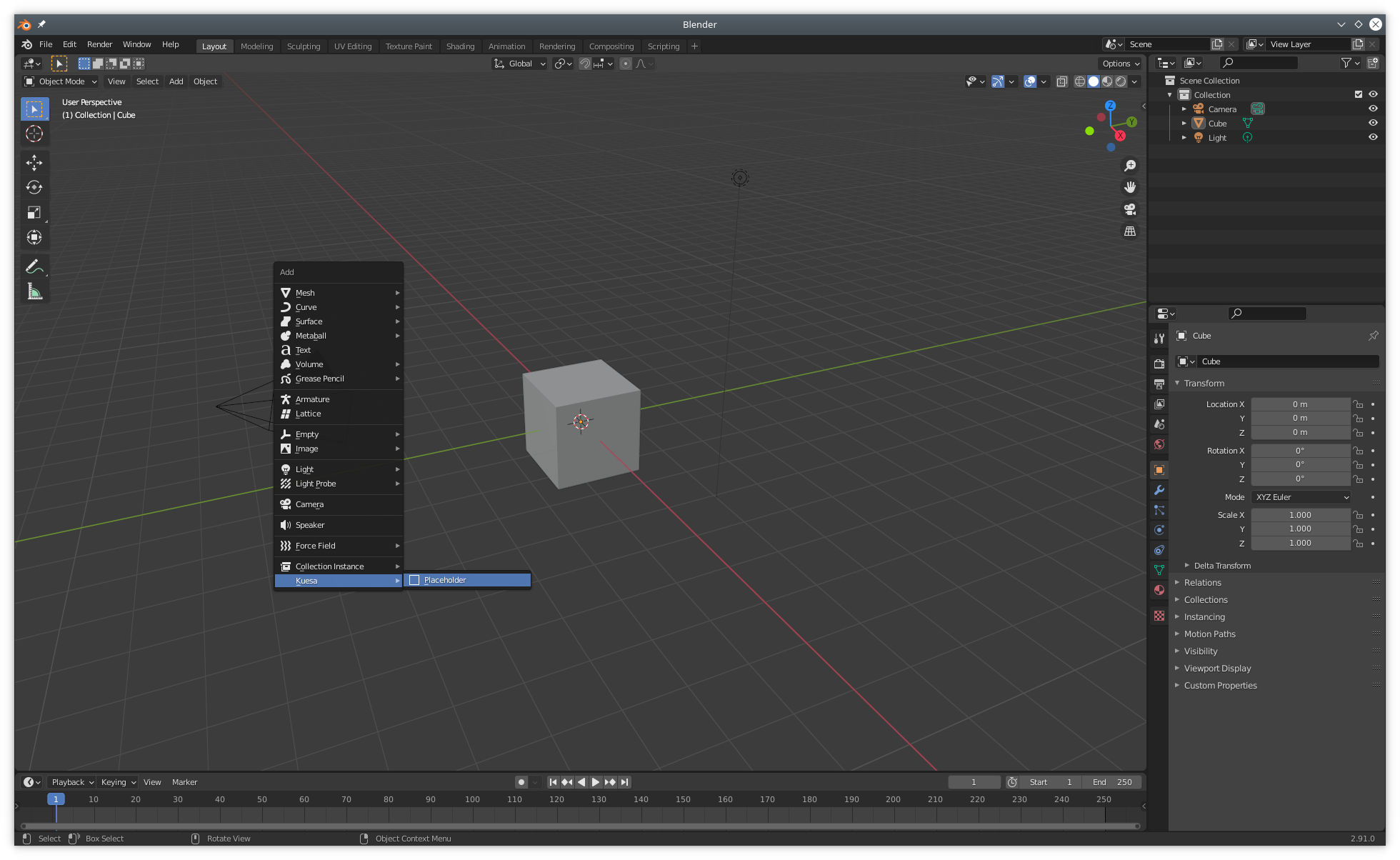Open the Global orientation dropdown

coord(520,64)
